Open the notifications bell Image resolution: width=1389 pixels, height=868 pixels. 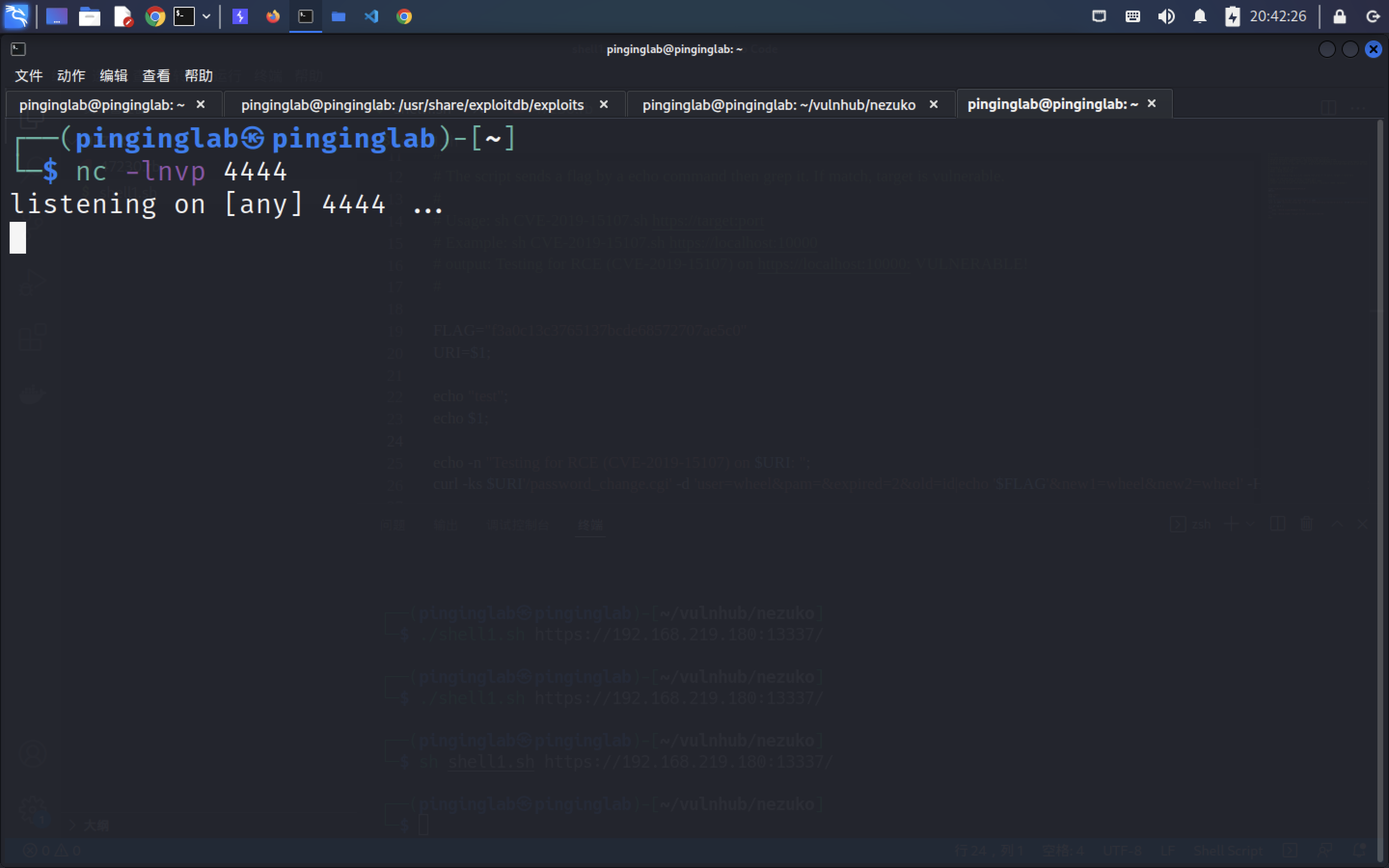1199,16
